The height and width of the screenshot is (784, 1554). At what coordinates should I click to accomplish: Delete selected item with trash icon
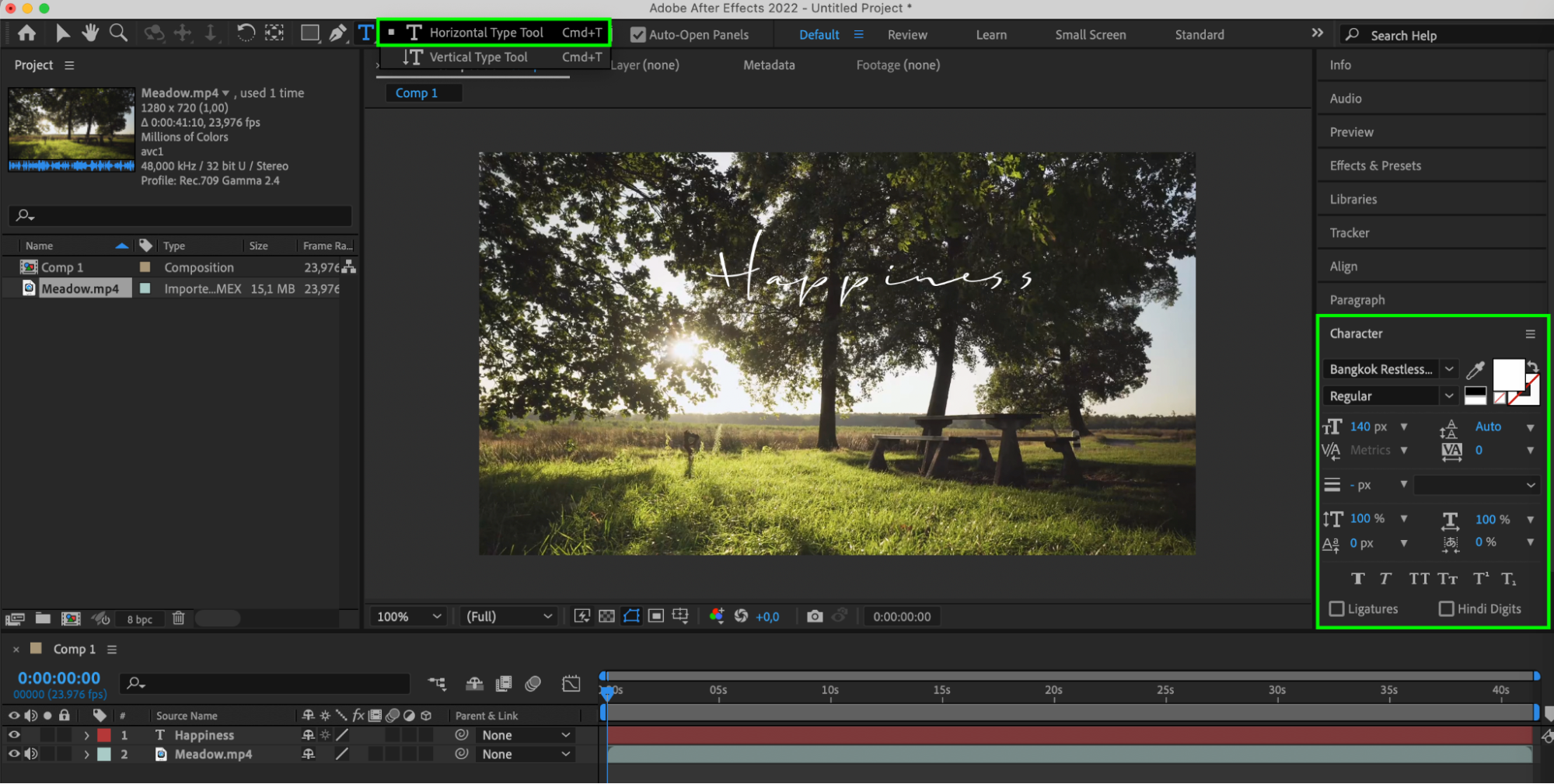coord(178,618)
